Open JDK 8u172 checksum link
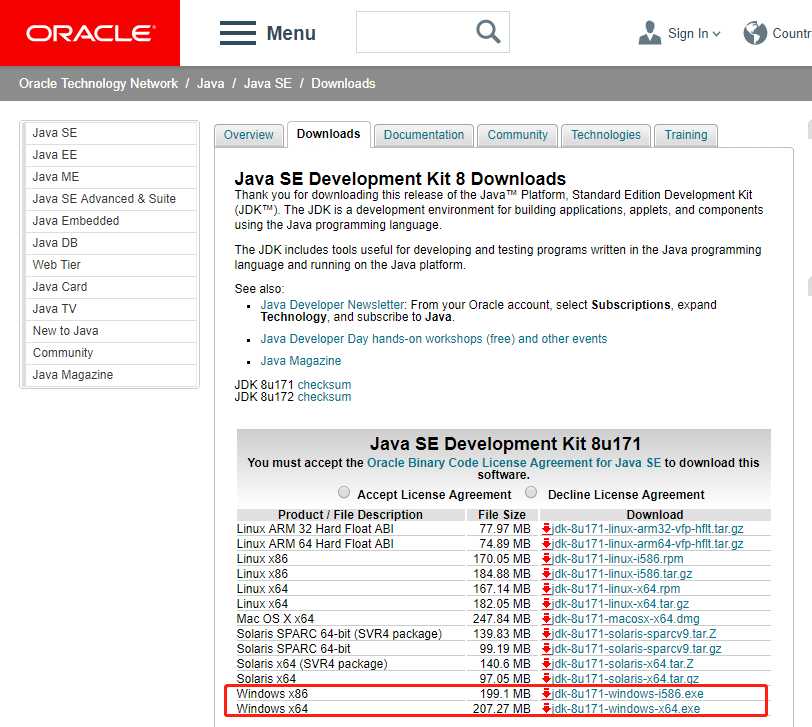Image resolution: width=812 pixels, height=727 pixels. click(324, 397)
